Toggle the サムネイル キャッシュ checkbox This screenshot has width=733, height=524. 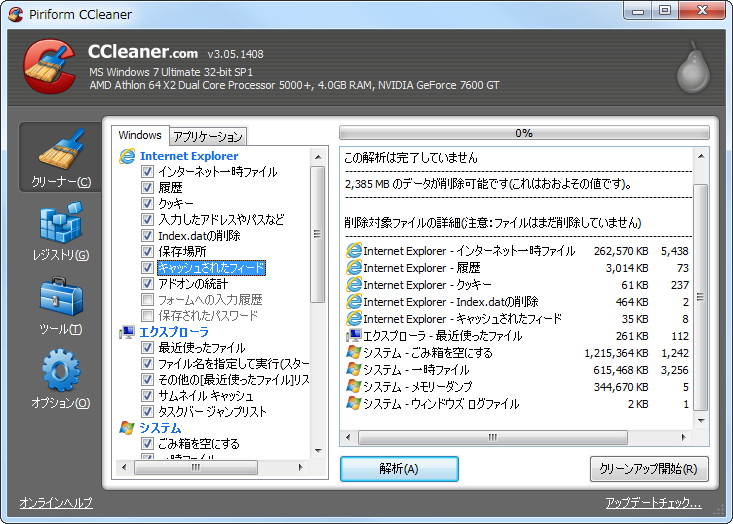click(147, 395)
